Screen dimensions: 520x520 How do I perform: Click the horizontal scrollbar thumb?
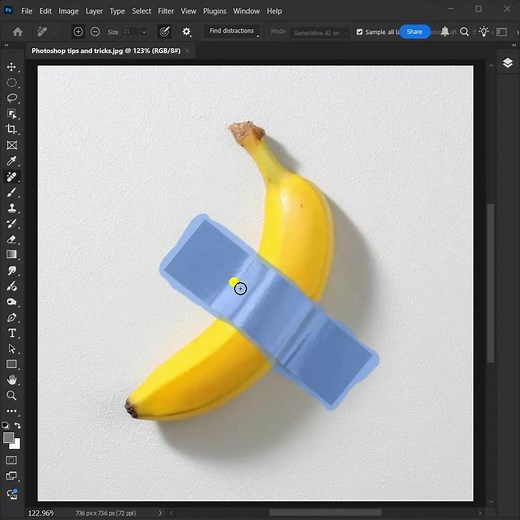tap(325, 512)
